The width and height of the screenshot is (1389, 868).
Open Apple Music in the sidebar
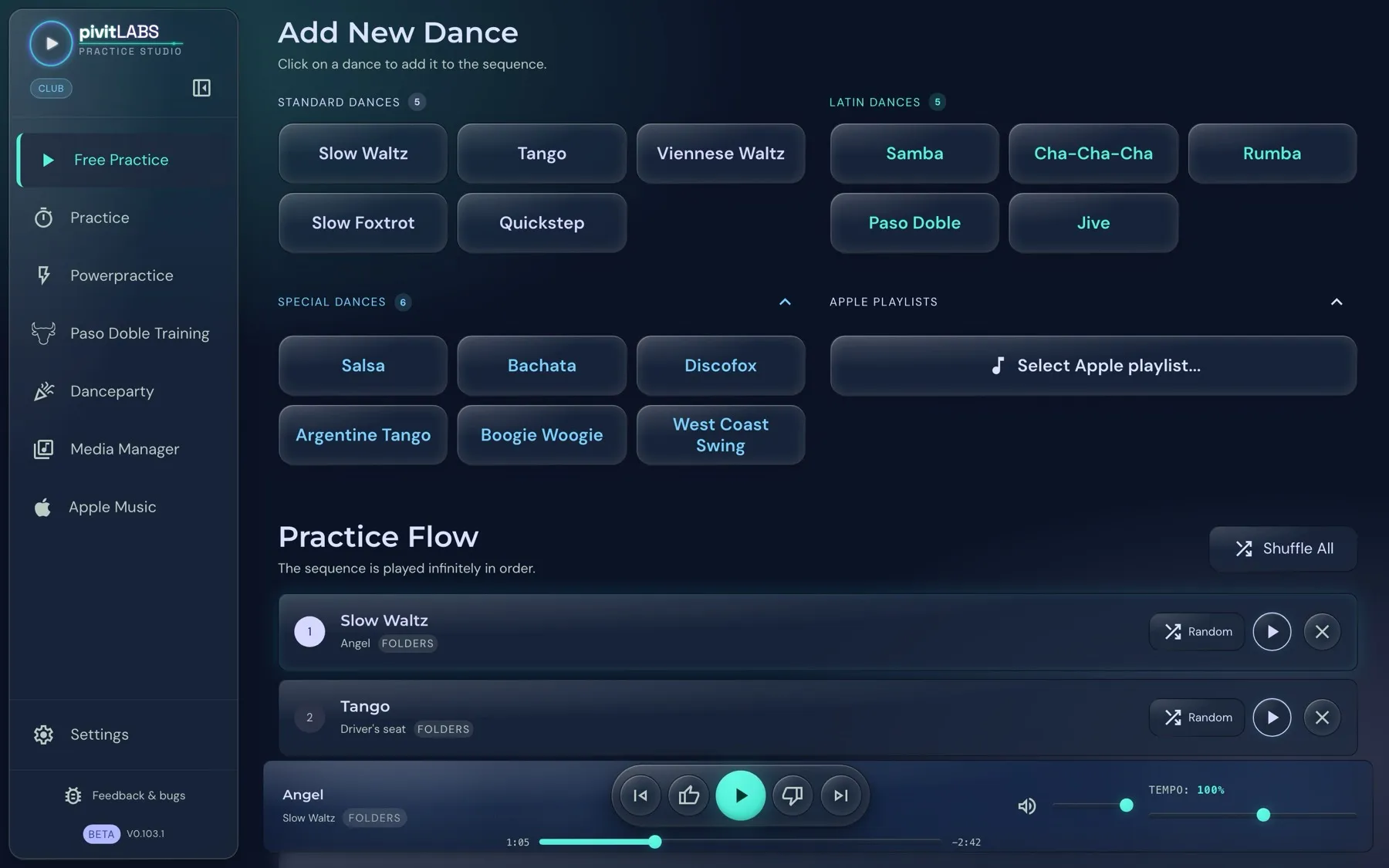pos(123,507)
